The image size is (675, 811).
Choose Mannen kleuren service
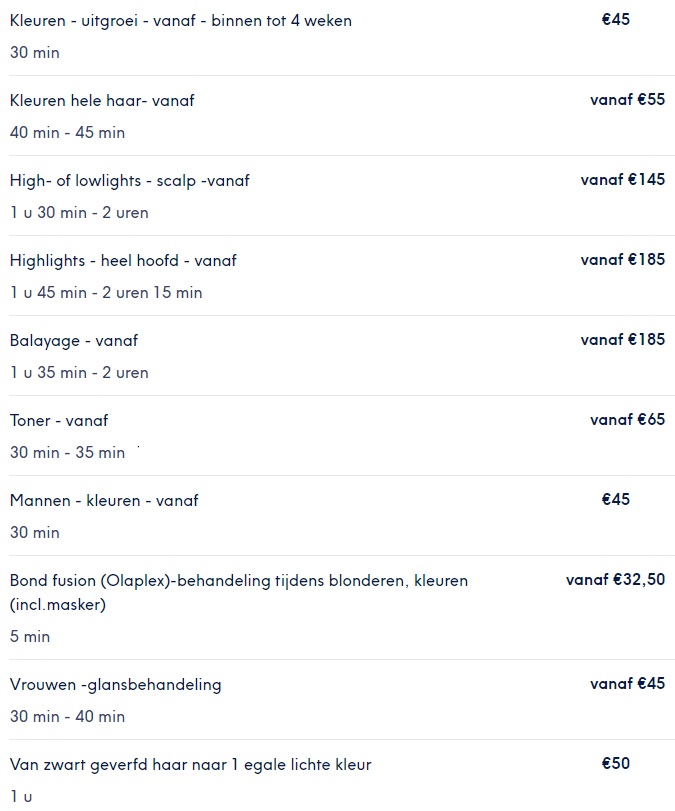coord(341,516)
